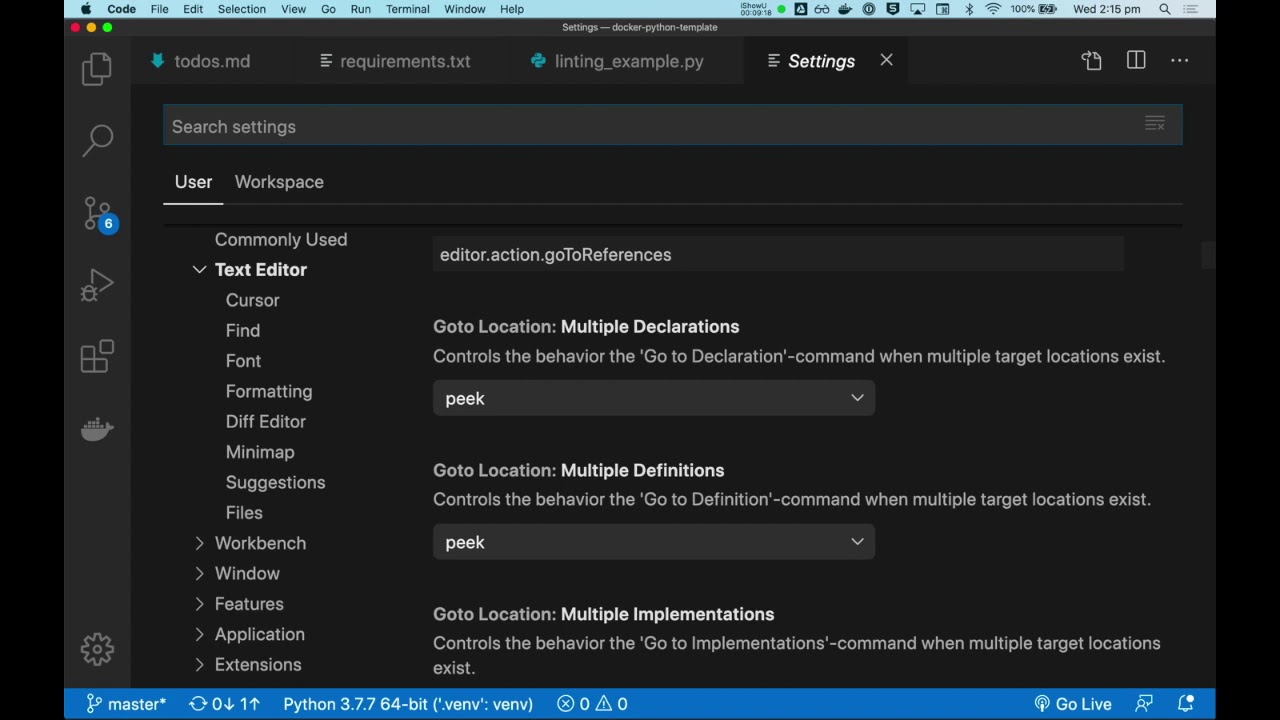Open the Search view in activity bar

pos(97,140)
